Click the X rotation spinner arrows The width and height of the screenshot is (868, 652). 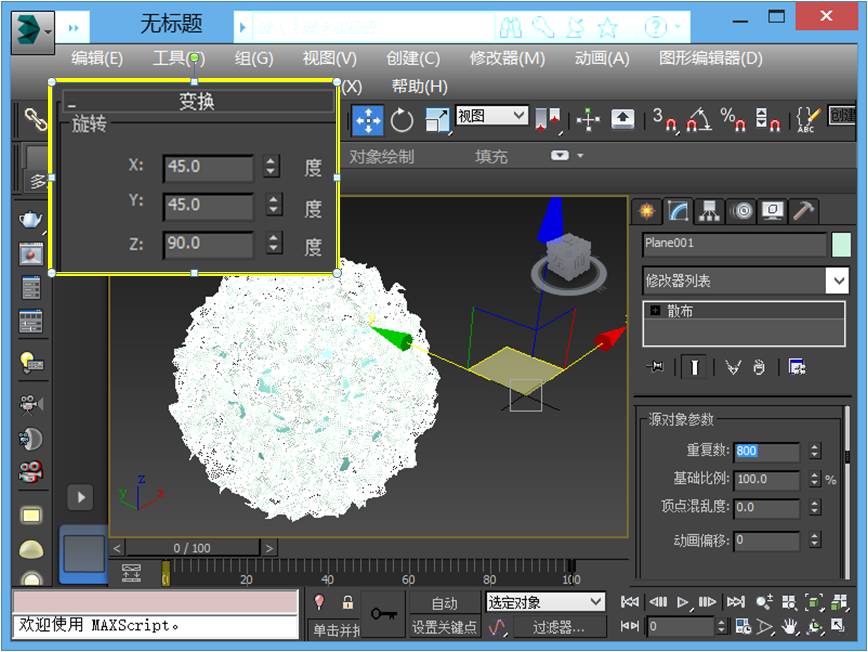click(271, 166)
